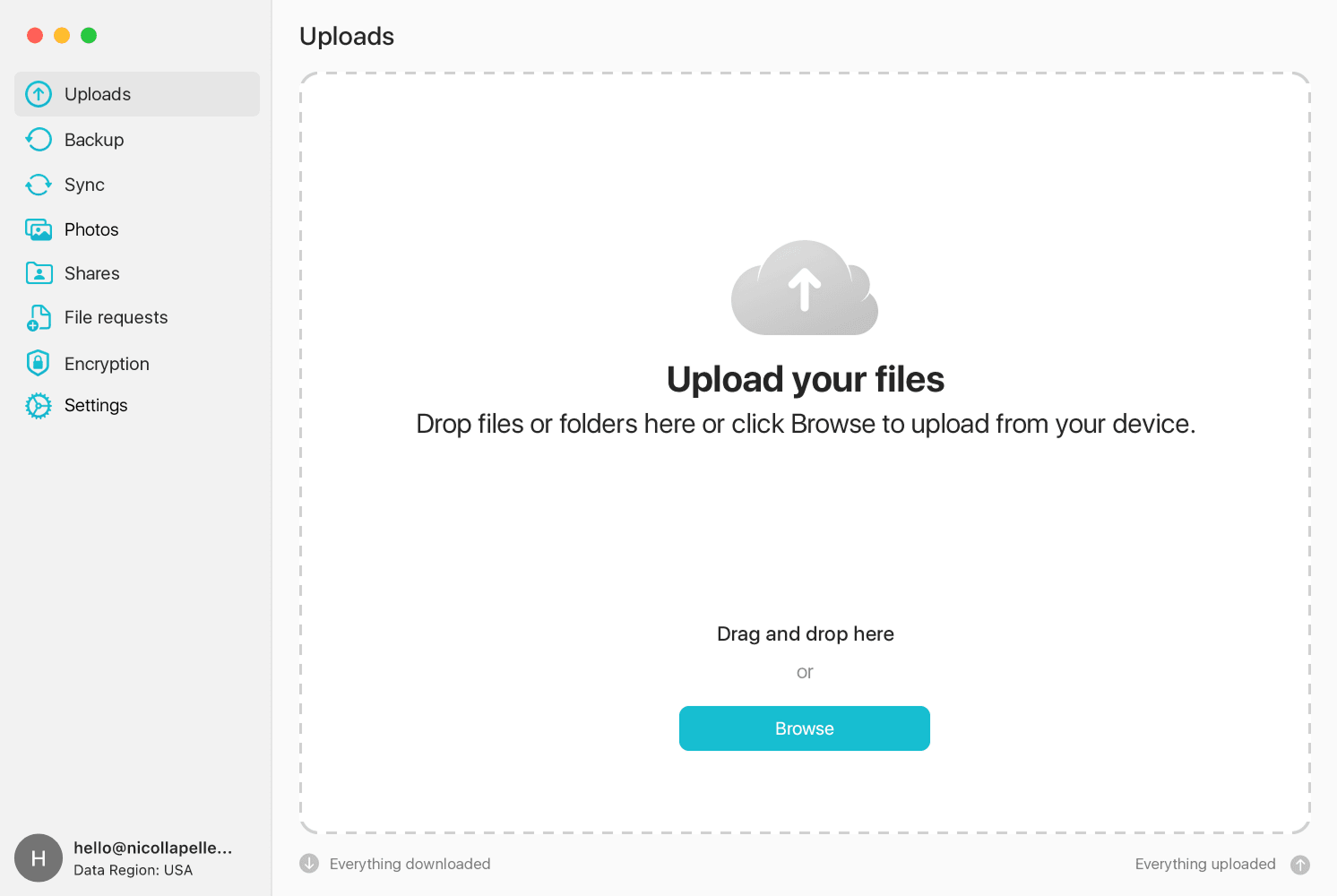Switch to the Sync section

click(84, 185)
